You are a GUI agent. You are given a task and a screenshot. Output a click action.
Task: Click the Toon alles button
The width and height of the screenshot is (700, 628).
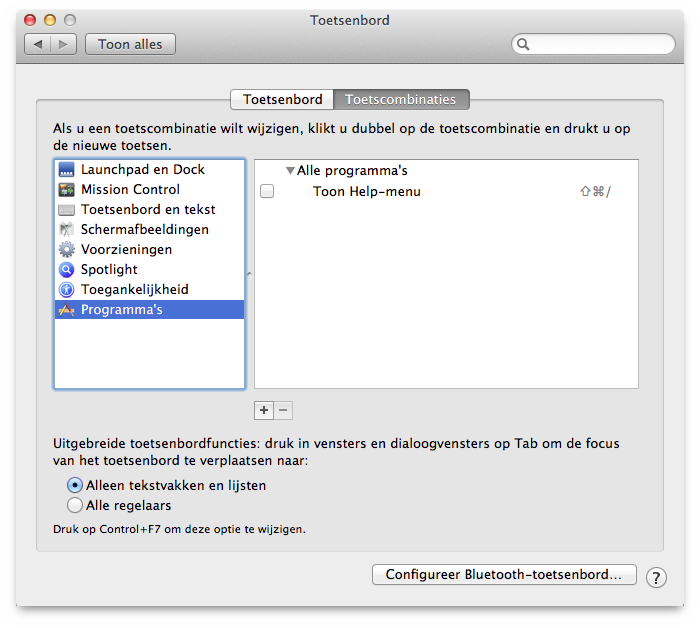coord(130,44)
